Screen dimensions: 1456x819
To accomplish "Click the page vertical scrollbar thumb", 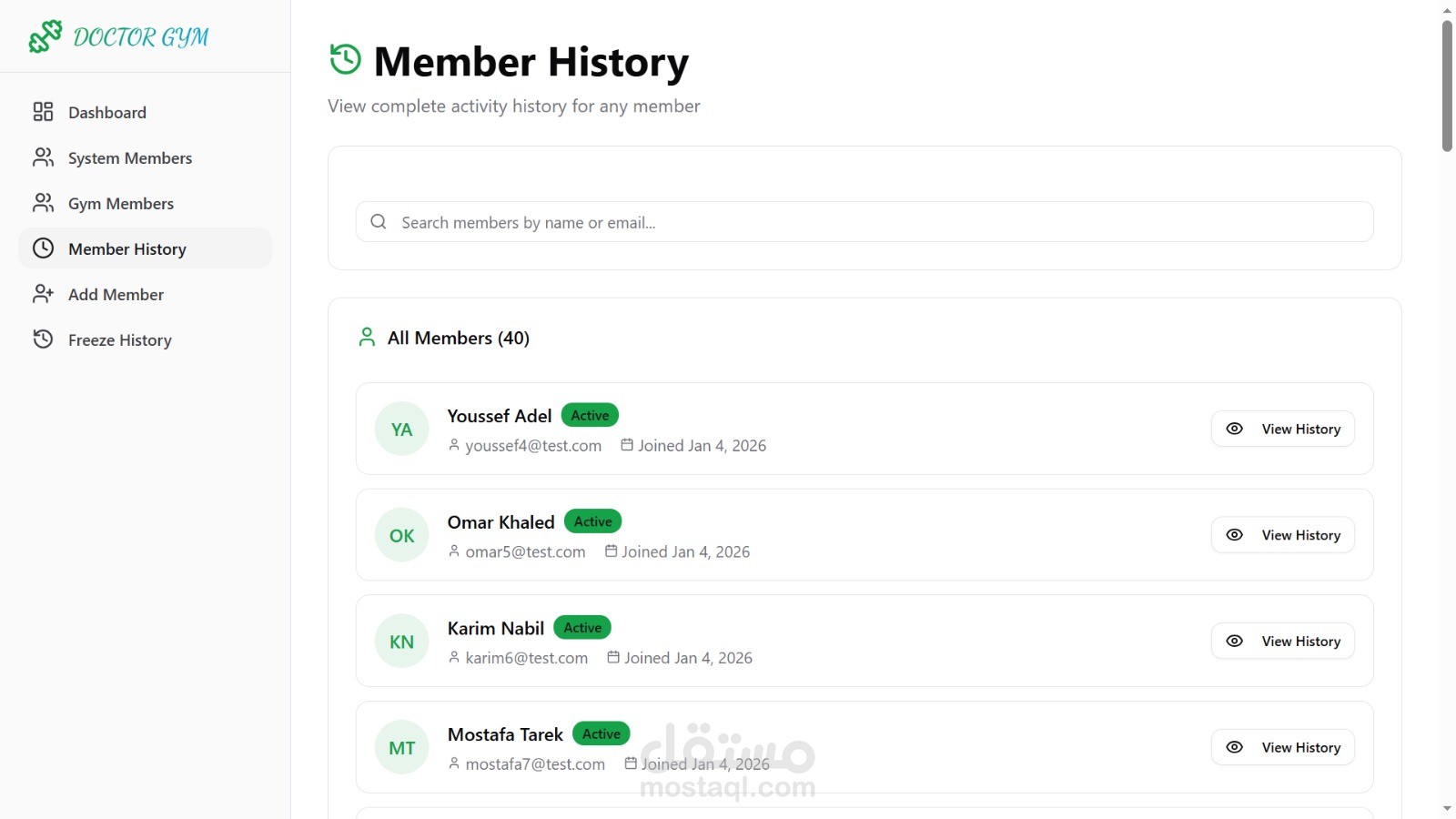I will click(x=1447, y=86).
